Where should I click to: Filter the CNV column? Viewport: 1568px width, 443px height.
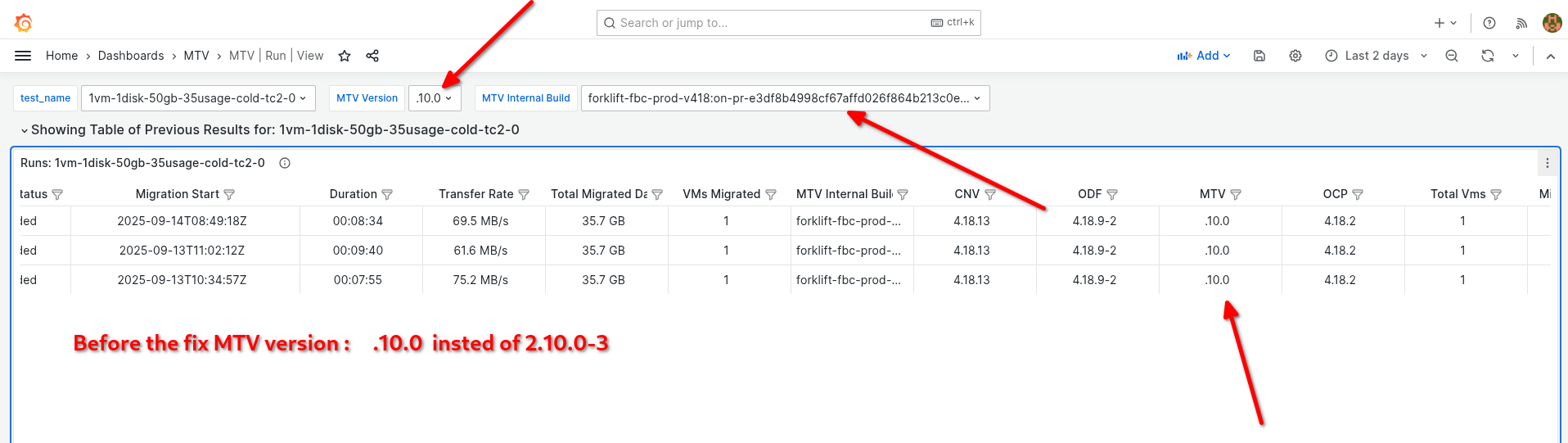click(x=990, y=194)
